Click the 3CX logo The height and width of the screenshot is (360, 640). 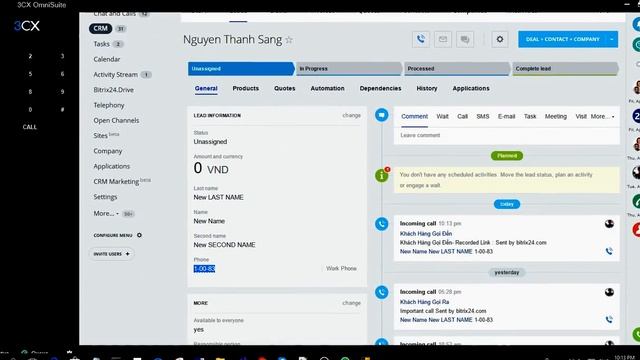tap(27, 26)
